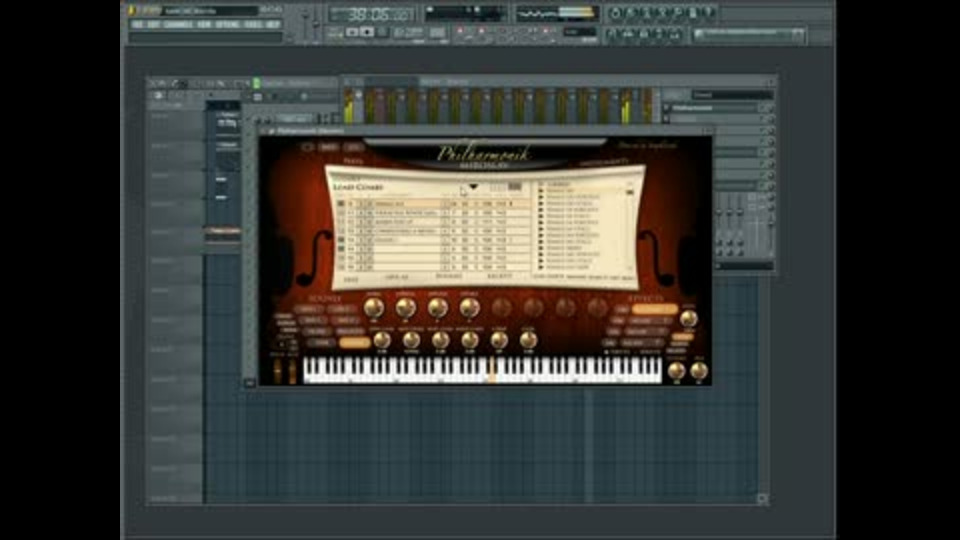Select the first part row in Philharmonik
The image size is (960, 540).
(x=433, y=204)
